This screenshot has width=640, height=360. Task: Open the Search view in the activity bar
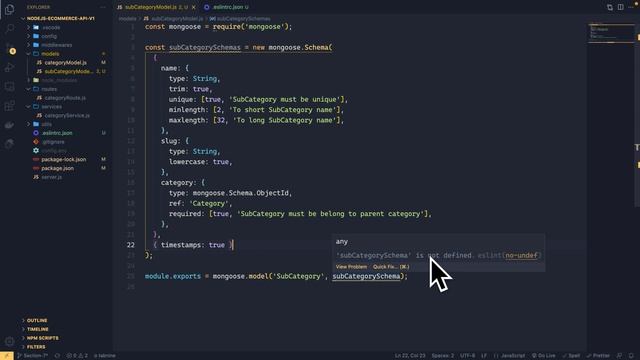10,29
